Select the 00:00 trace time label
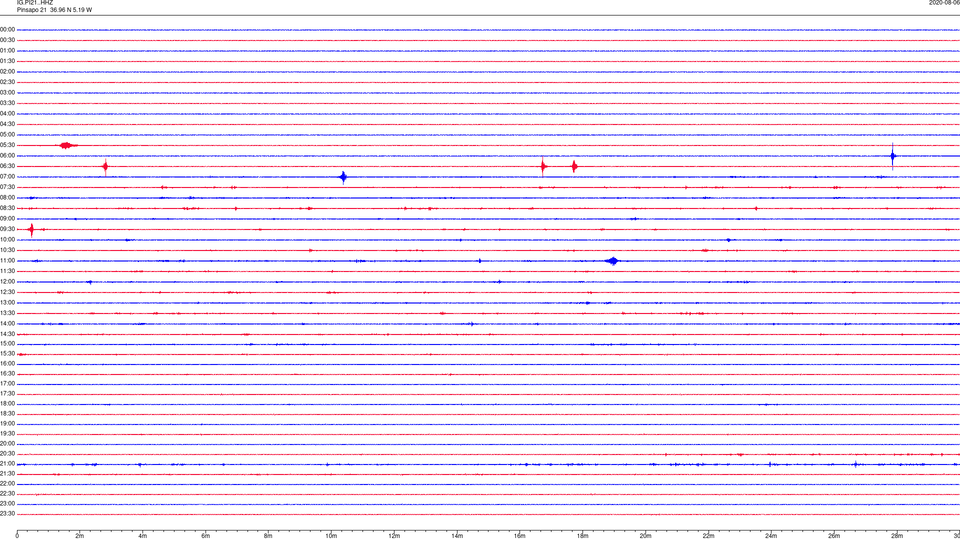Image resolution: width=960 pixels, height=540 pixels. point(7,30)
